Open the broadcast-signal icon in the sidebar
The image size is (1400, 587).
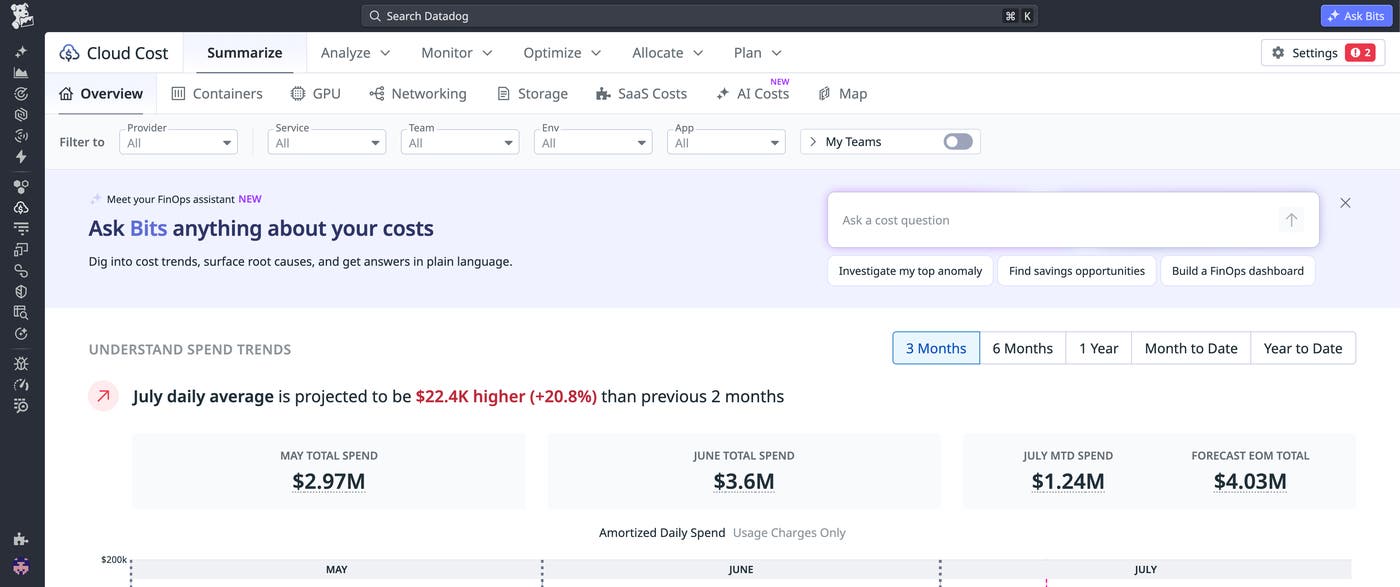(21, 136)
